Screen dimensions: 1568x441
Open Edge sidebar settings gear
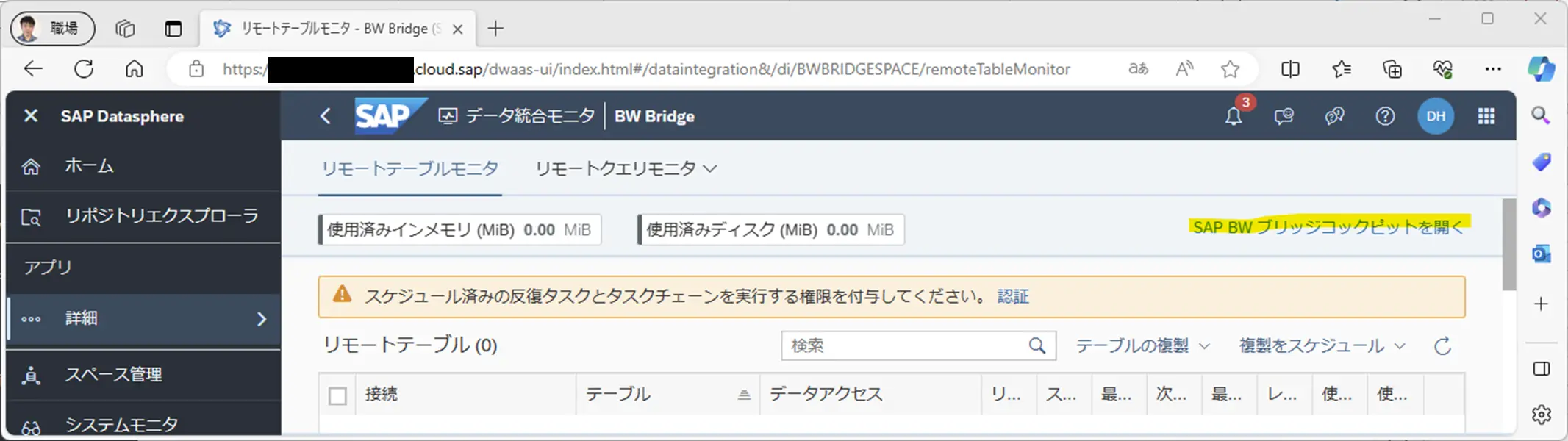click(1541, 415)
